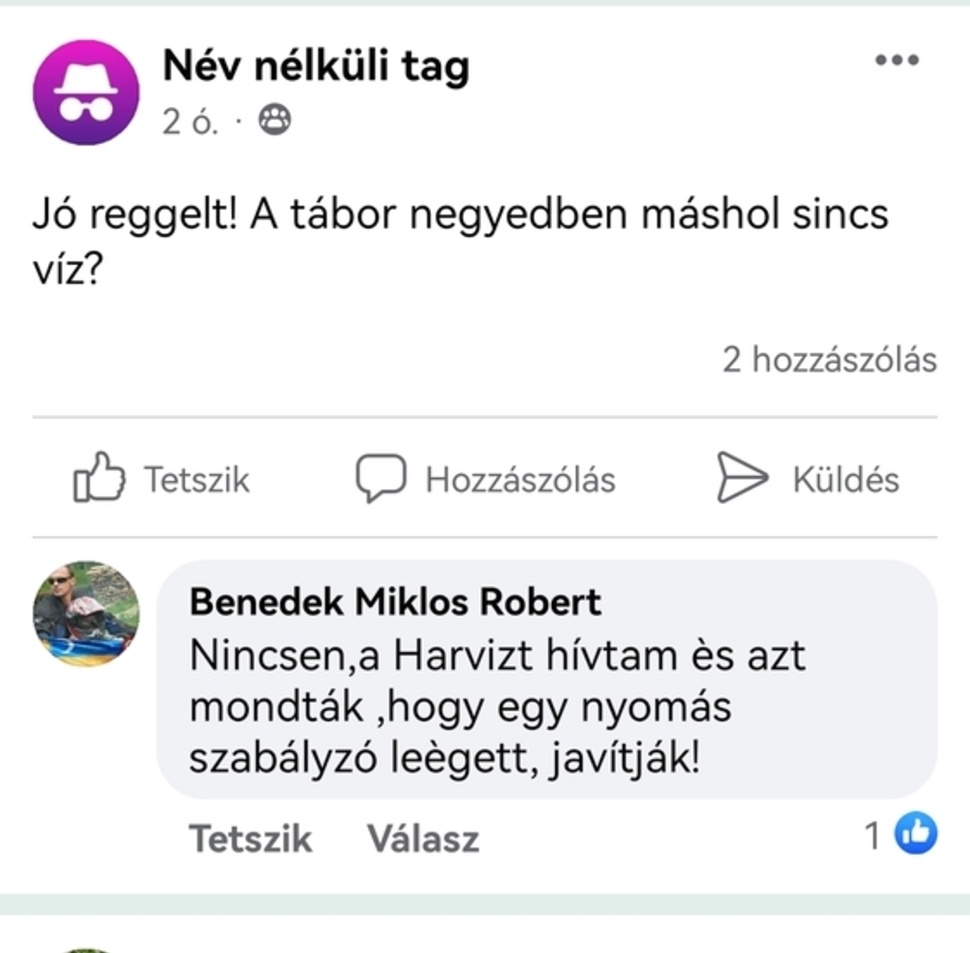Click the blue like reaction icon

pyautogui.click(x=916, y=833)
